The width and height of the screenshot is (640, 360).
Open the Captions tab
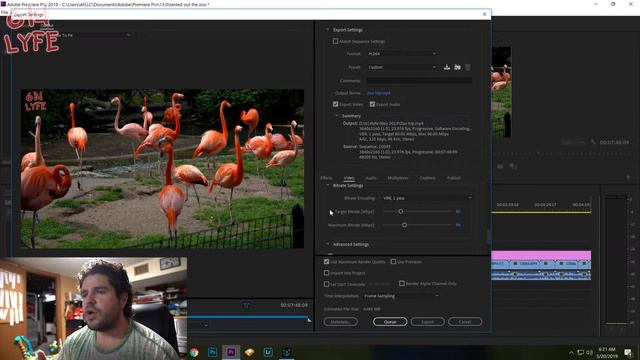click(x=427, y=178)
